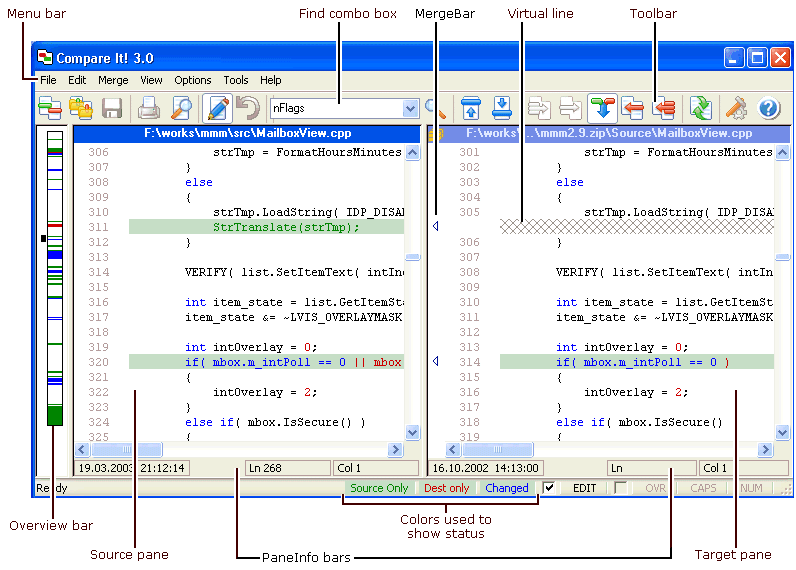Click the Dest only red color indicator
Viewport: 796px width, 570px height.
446,488
